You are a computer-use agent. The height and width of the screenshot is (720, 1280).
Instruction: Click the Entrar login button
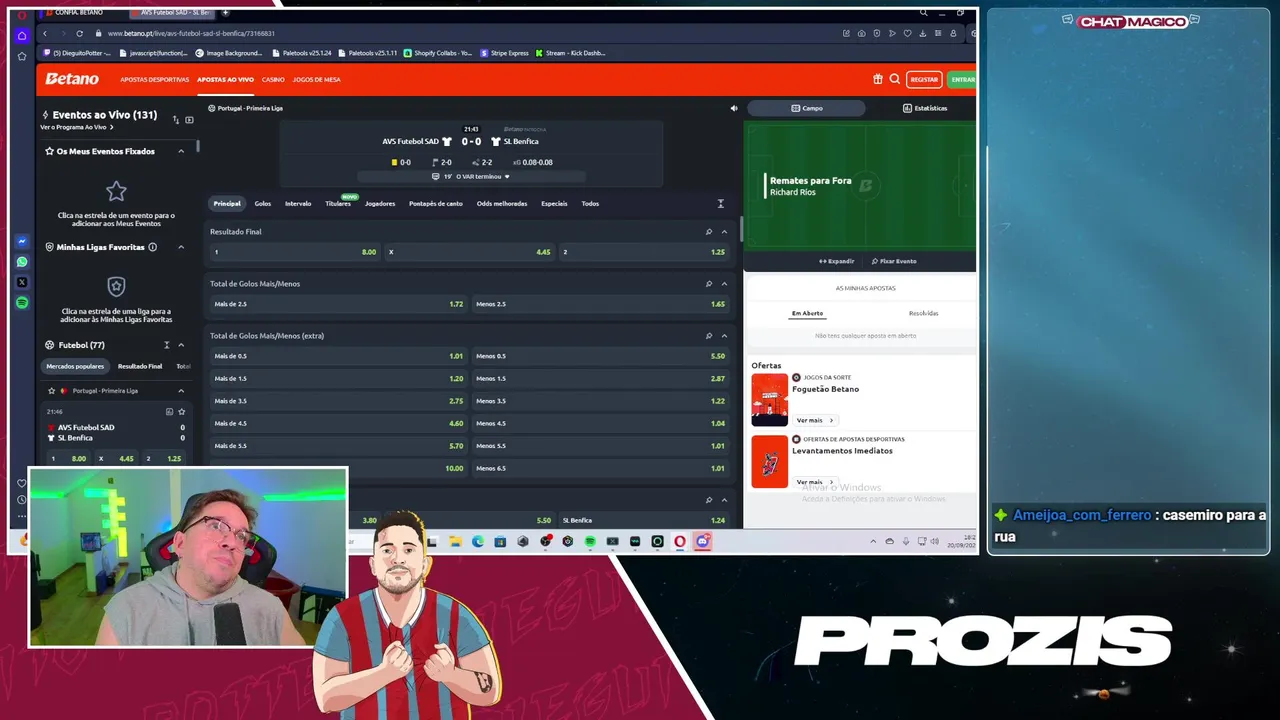[962, 79]
